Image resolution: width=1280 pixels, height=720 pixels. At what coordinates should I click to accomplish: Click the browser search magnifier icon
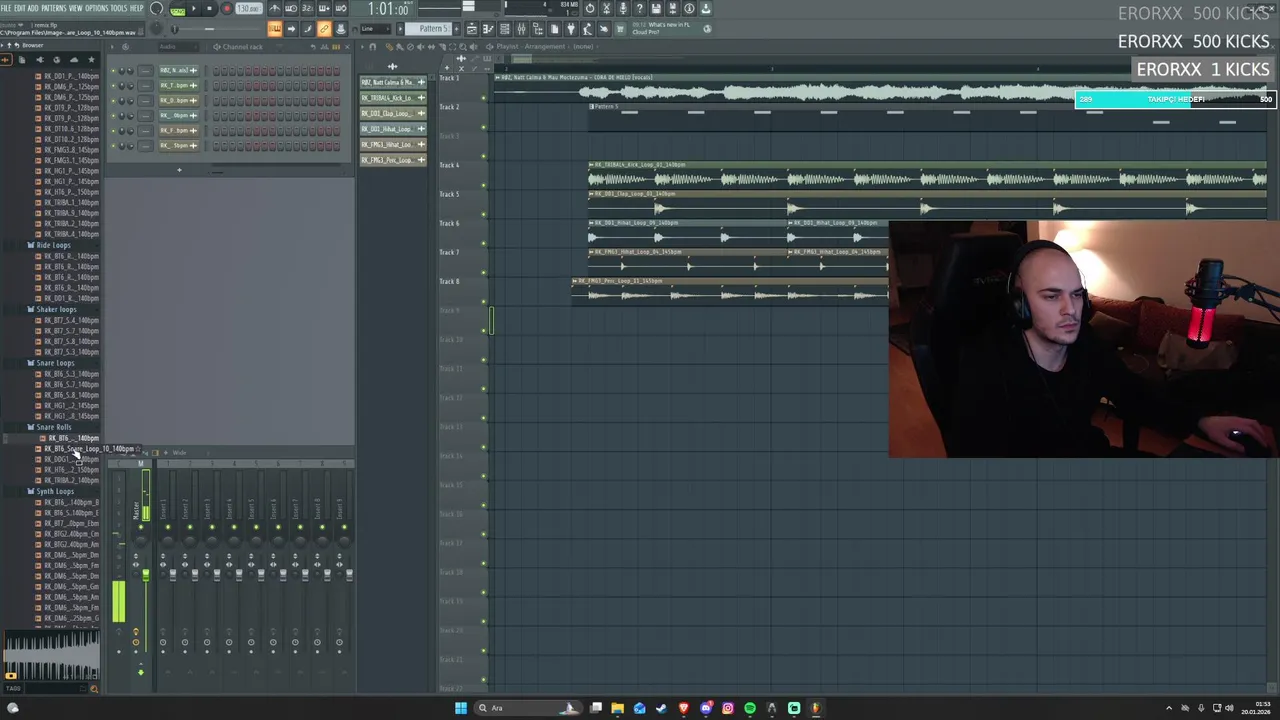coord(95,688)
